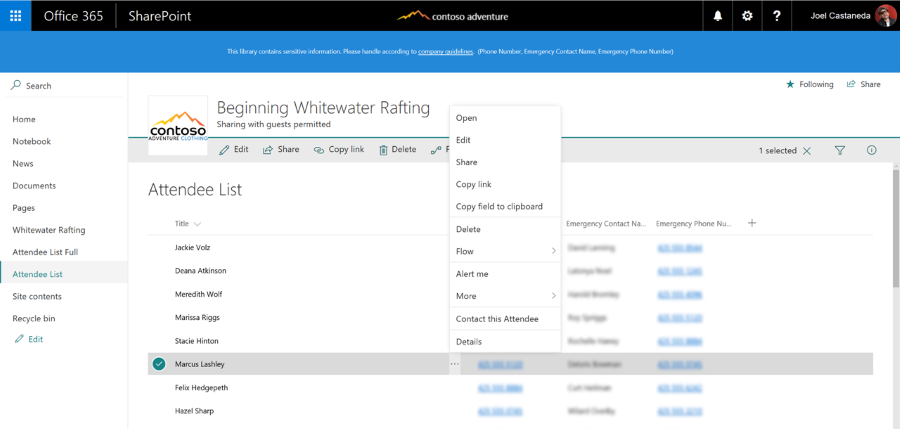Open the notifications bell

(x=717, y=16)
